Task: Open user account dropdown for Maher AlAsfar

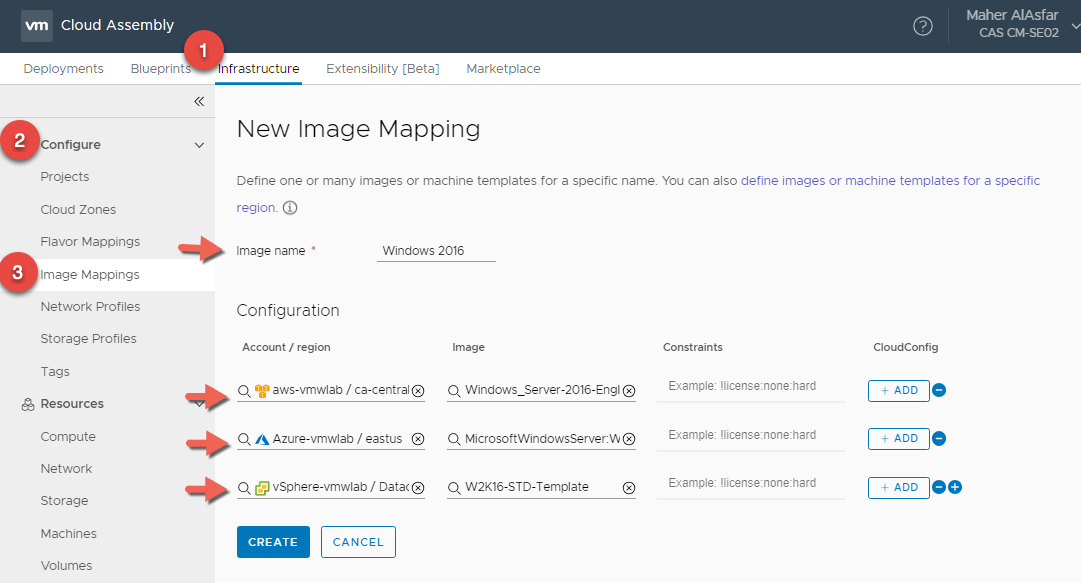Action: pos(1073,26)
